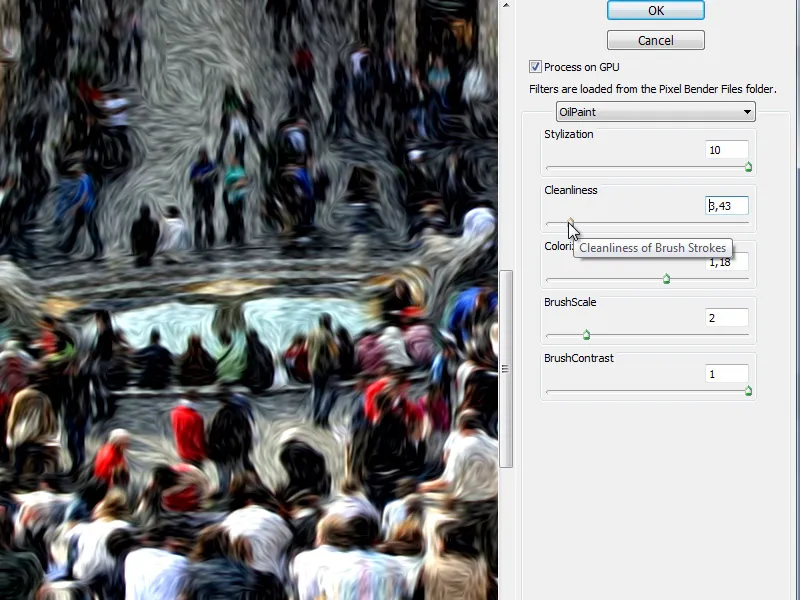The width and height of the screenshot is (800, 600).
Task: Click the dropdown arrow to choose another filter
Action: (747, 111)
